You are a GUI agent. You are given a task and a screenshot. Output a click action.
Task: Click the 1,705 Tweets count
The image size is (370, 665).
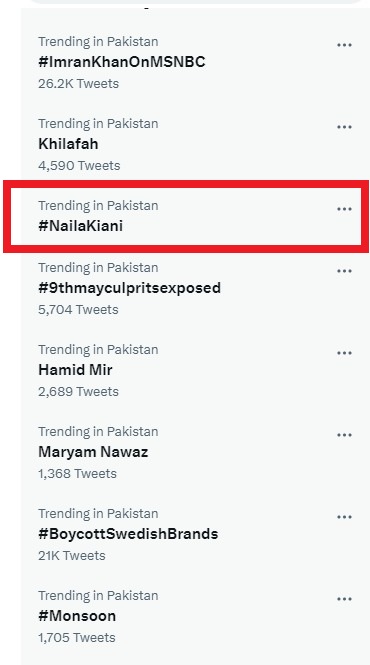[77, 637]
